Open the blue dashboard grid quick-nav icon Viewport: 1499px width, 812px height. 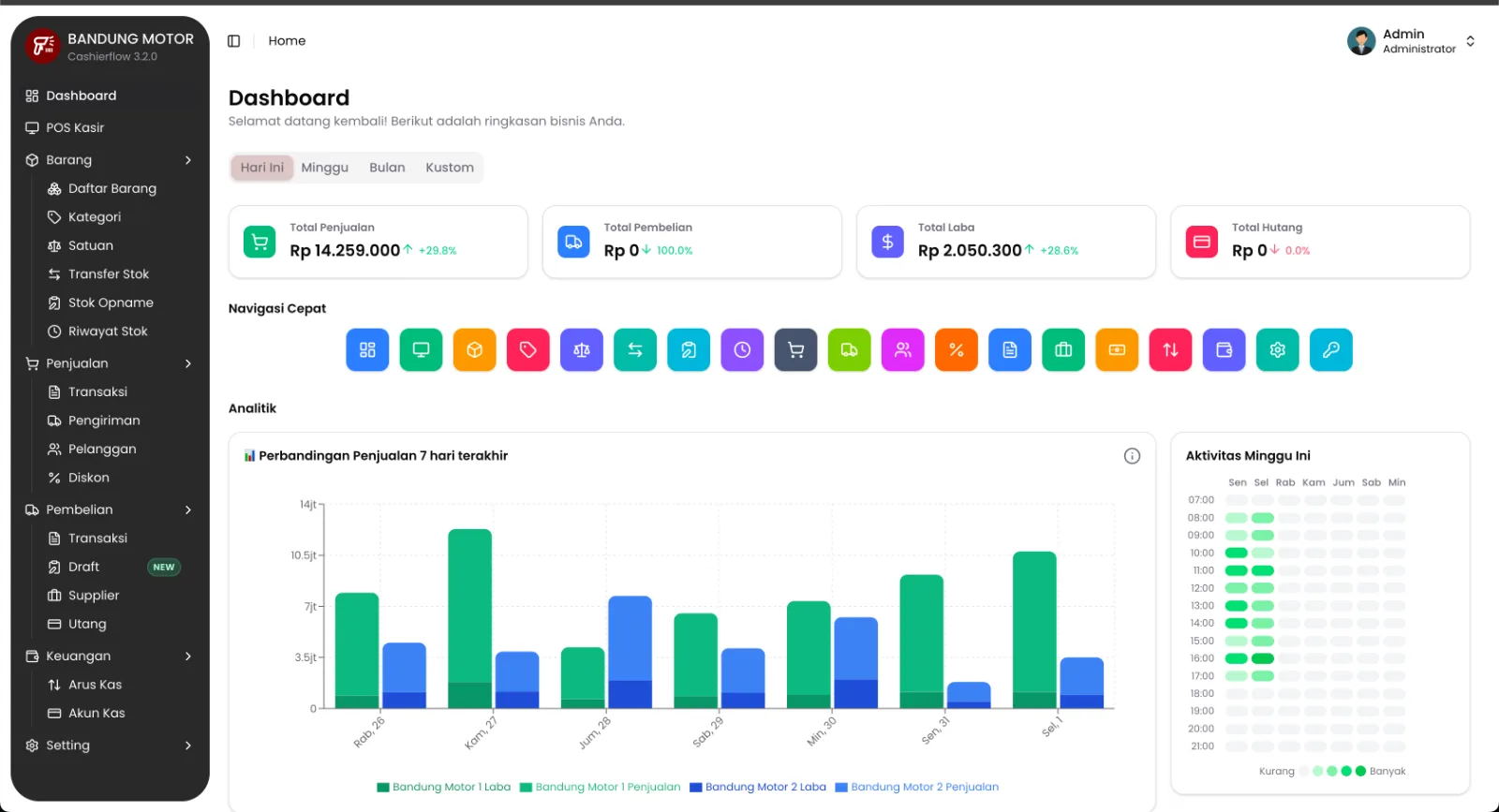[367, 349]
